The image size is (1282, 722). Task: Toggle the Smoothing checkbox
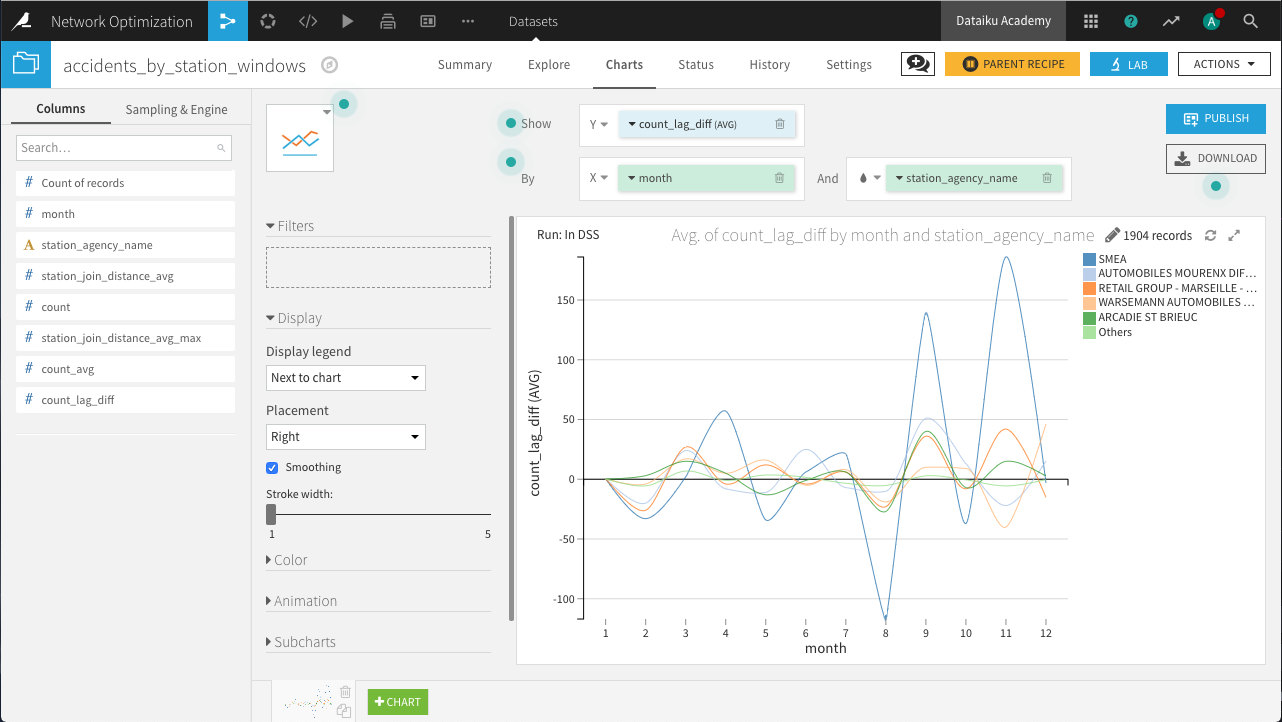coord(272,467)
